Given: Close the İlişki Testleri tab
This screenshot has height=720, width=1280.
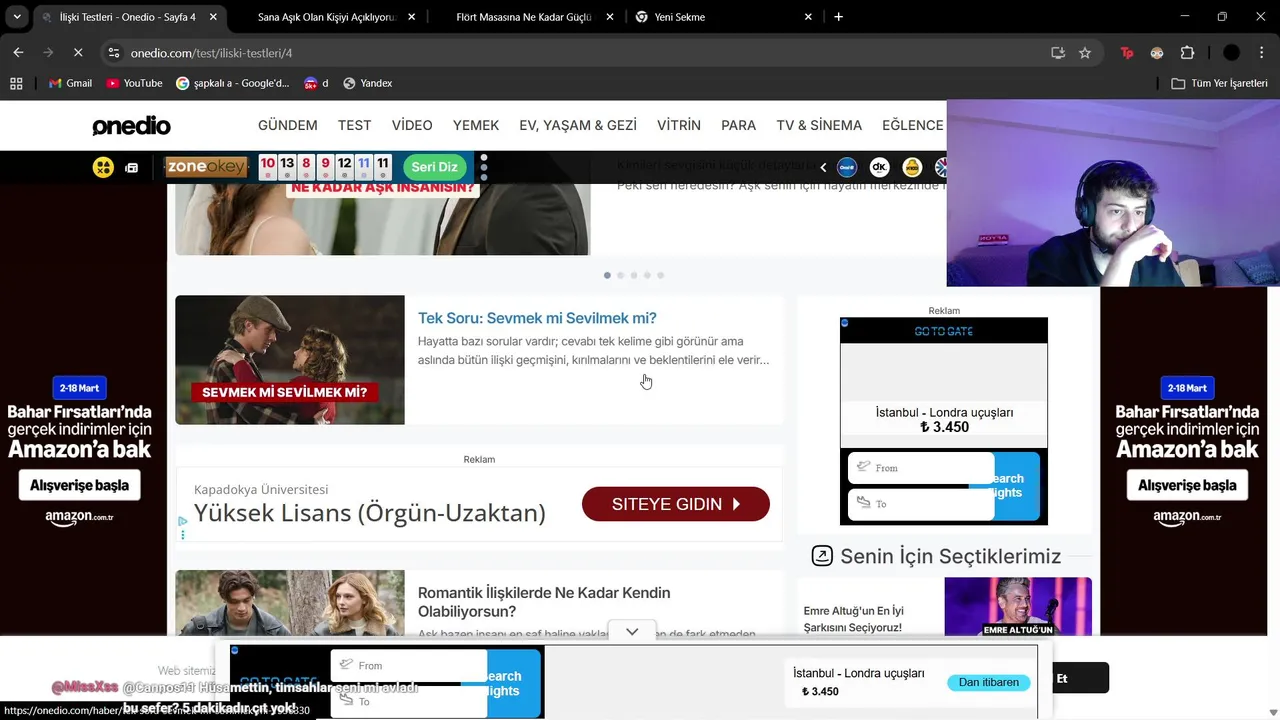Looking at the screenshot, I should [x=213, y=17].
